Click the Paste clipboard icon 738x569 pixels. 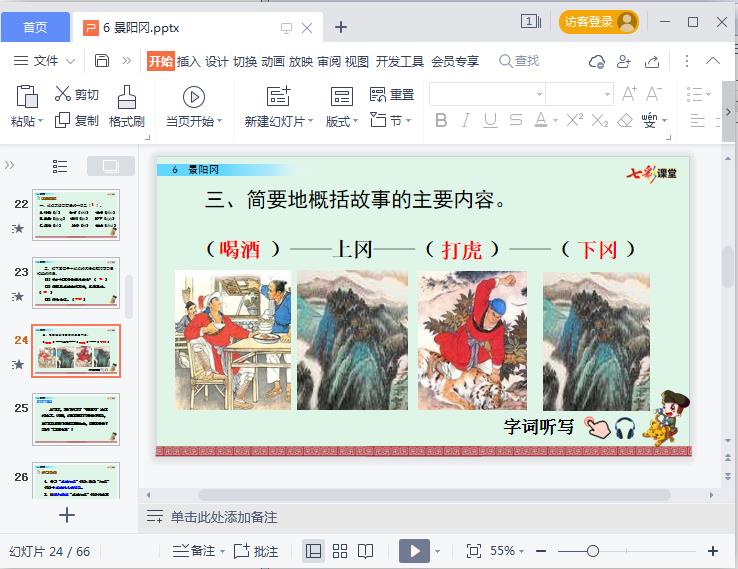coord(27,96)
